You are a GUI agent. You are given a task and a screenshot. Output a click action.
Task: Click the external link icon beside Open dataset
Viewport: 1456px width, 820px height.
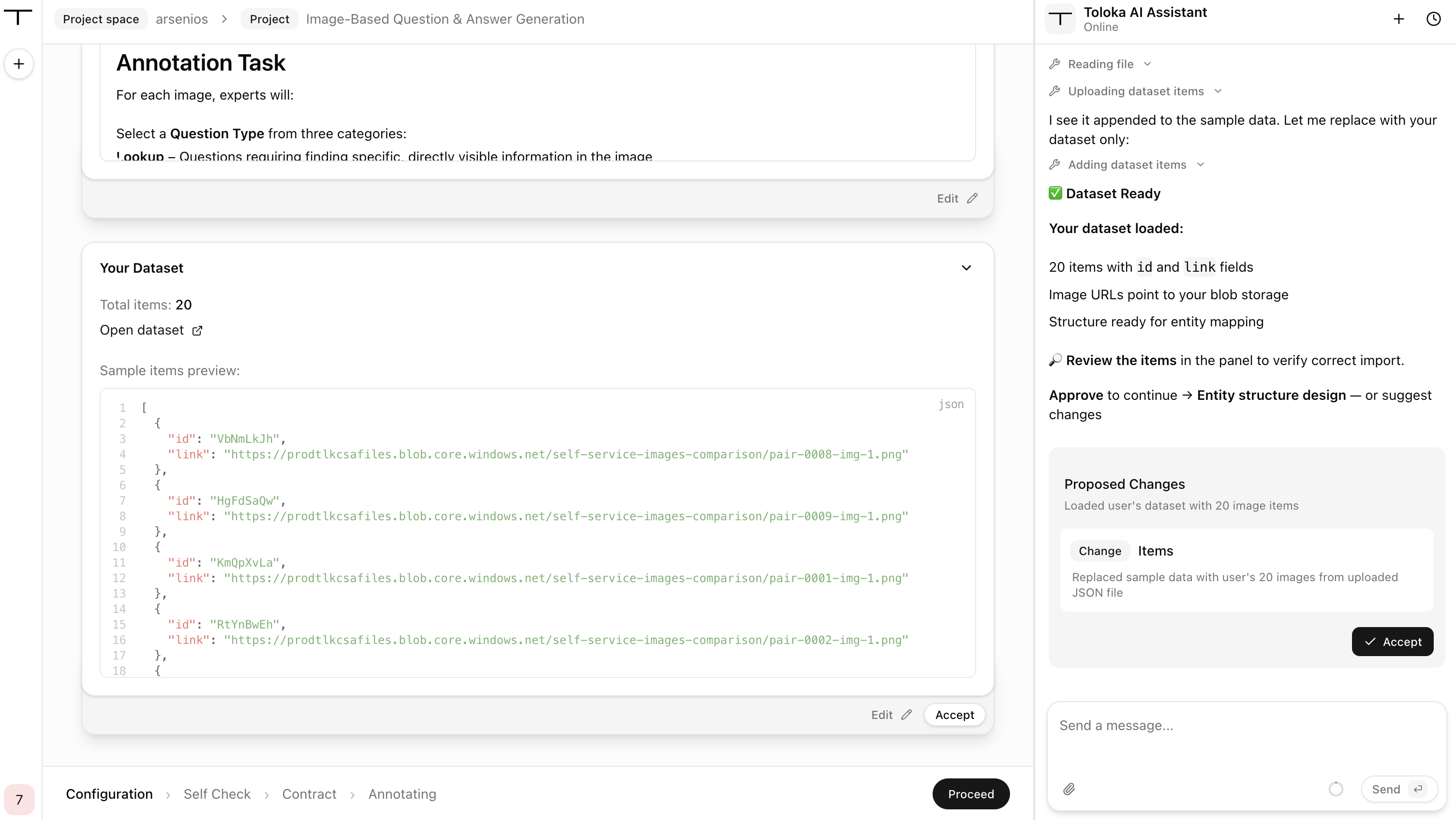197,331
